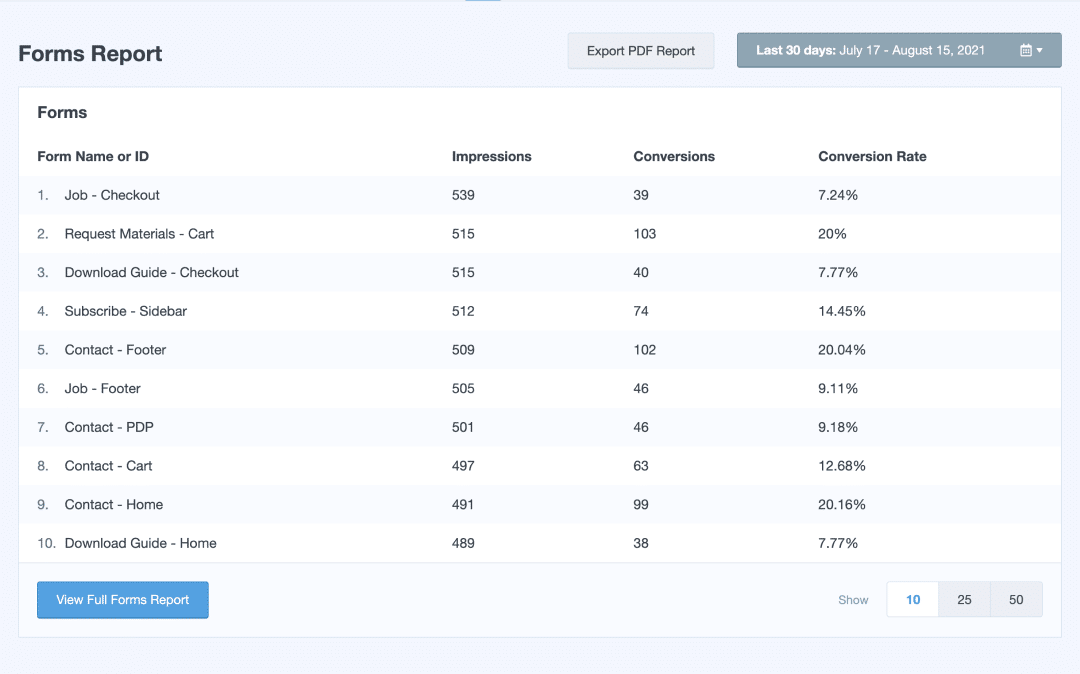Open View Full Forms Report
The width and height of the screenshot is (1080, 674).
click(x=123, y=600)
